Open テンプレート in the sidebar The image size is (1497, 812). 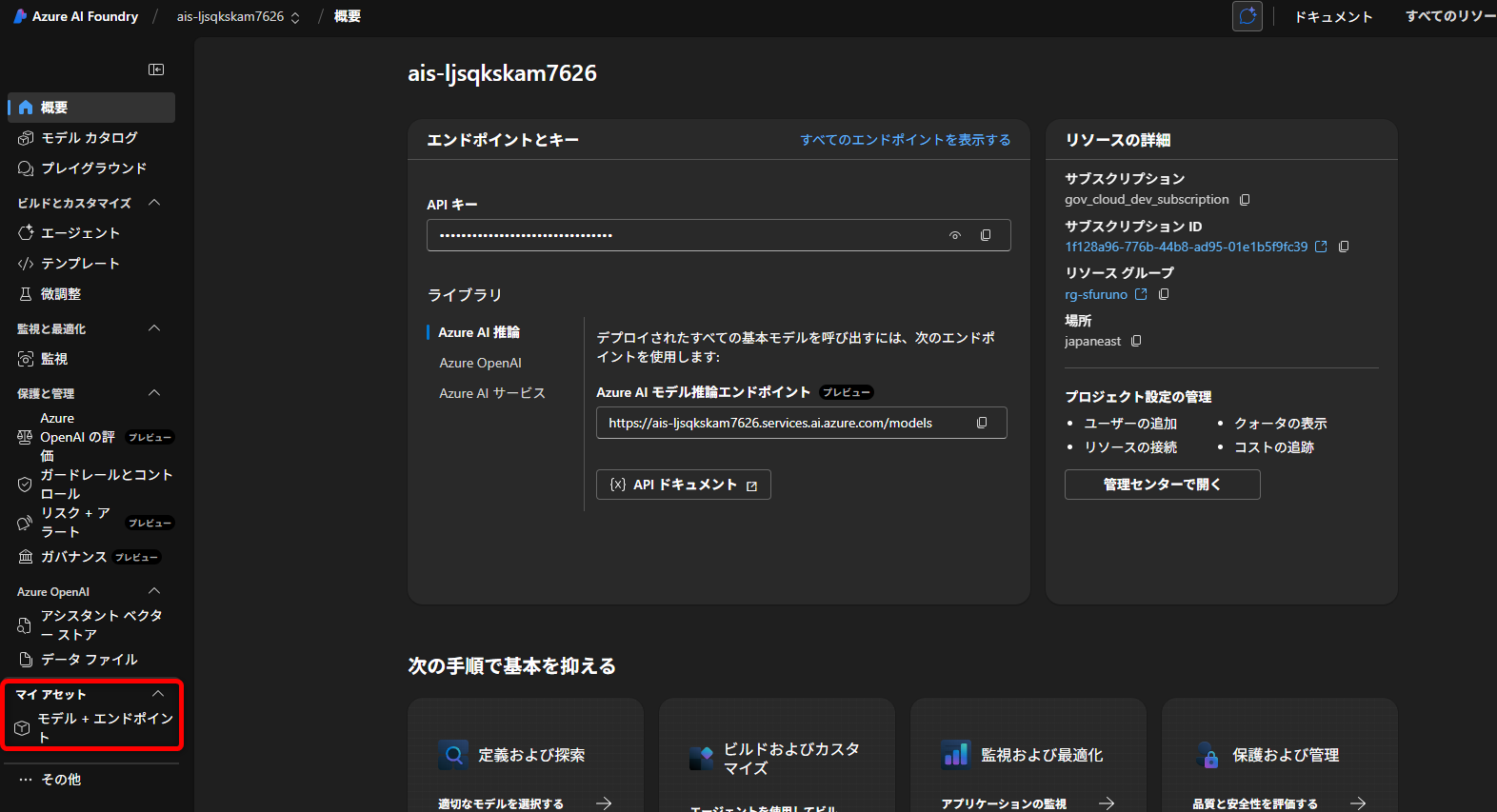(x=91, y=264)
